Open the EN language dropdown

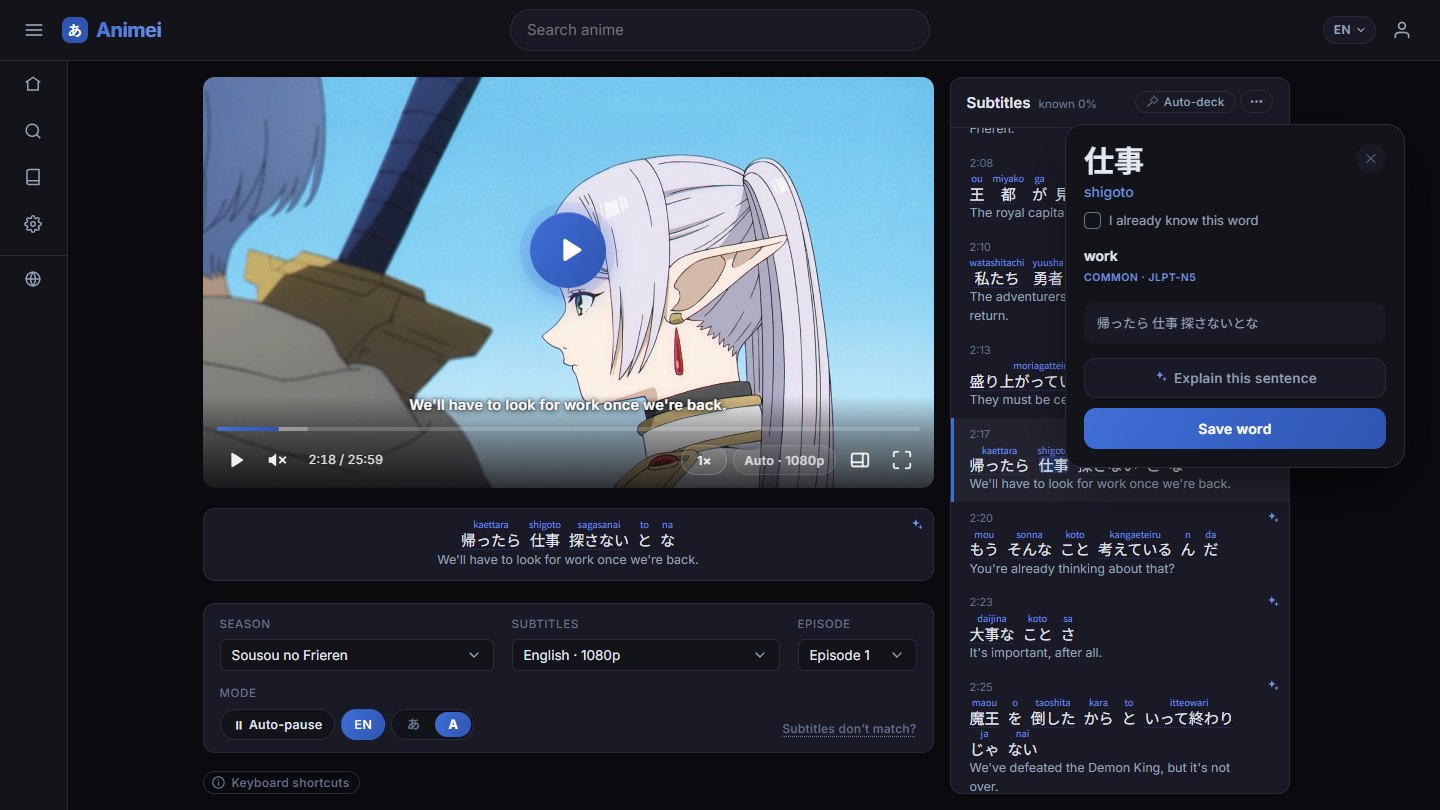pos(1349,30)
